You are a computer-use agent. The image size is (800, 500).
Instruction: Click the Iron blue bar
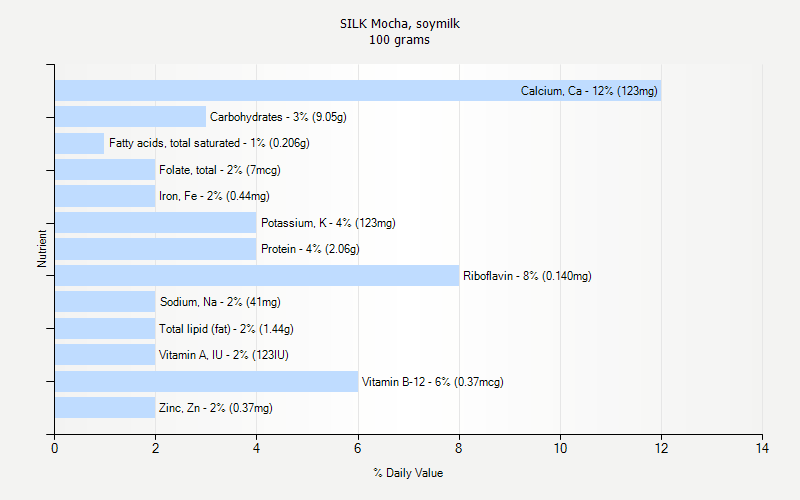[105, 196]
